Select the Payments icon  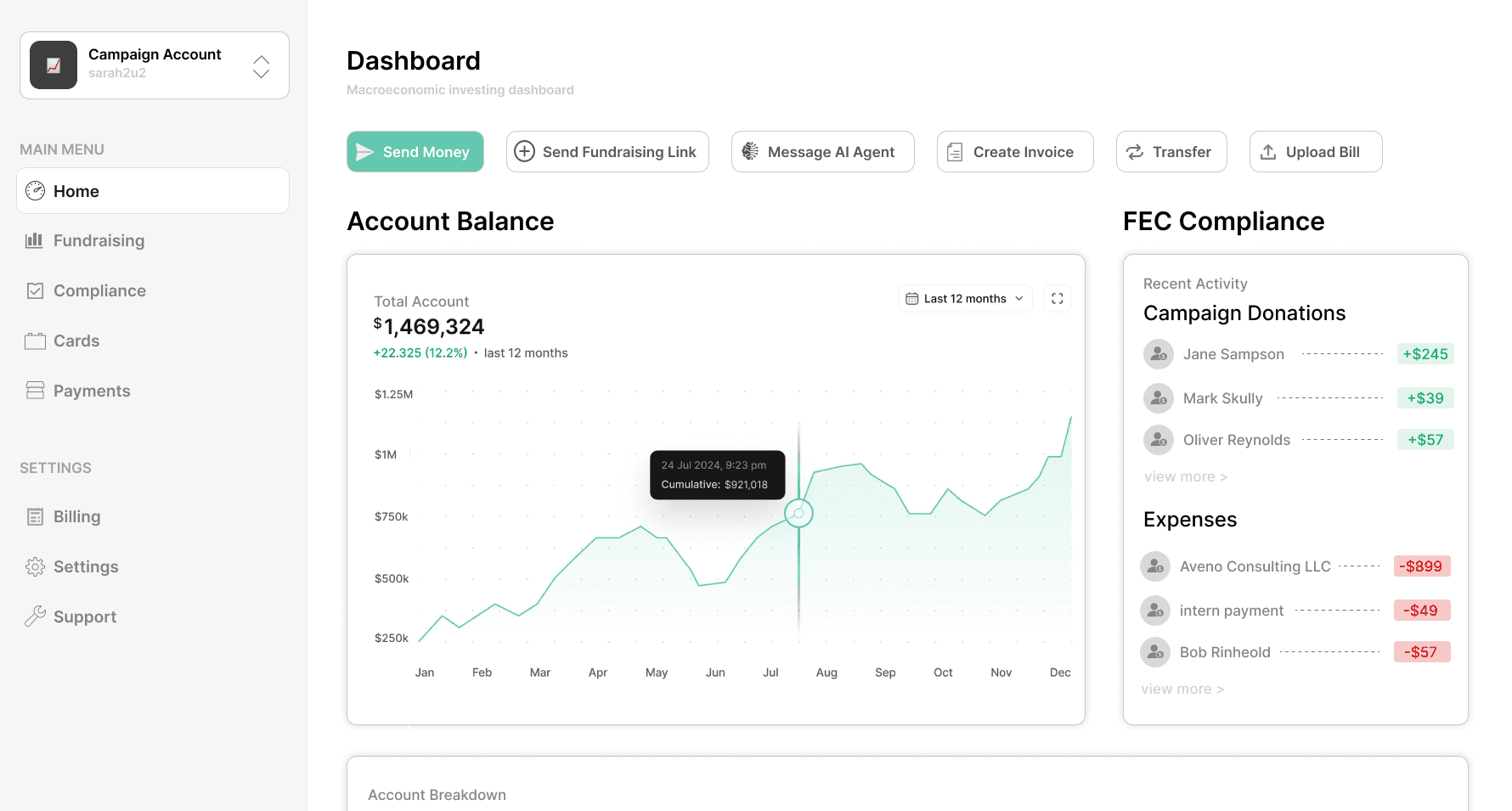(35, 390)
